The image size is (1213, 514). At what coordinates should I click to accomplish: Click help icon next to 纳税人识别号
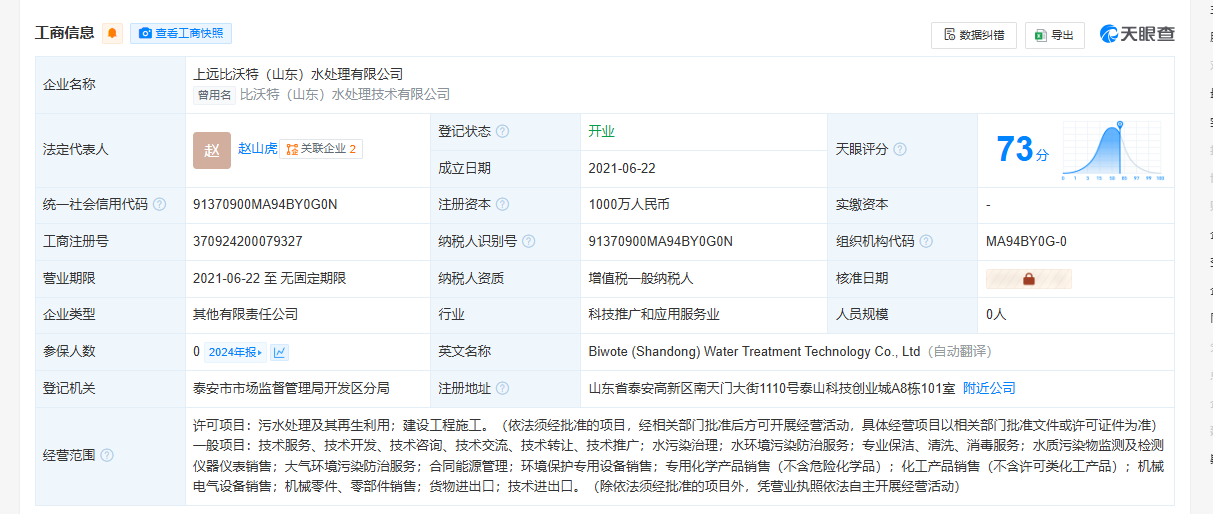pyautogui.click(x=529, y=241)
